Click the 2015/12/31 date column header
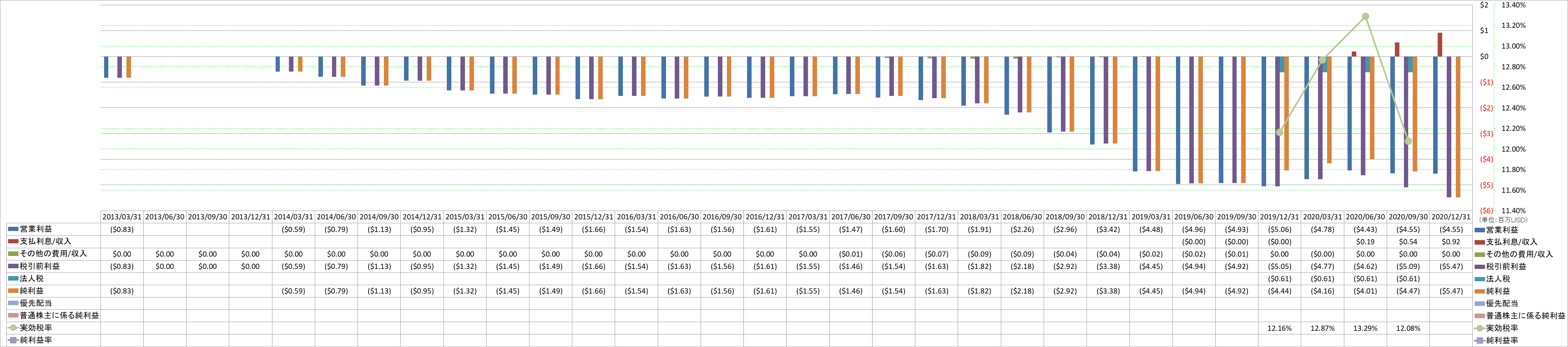 (x=593, y=217)
